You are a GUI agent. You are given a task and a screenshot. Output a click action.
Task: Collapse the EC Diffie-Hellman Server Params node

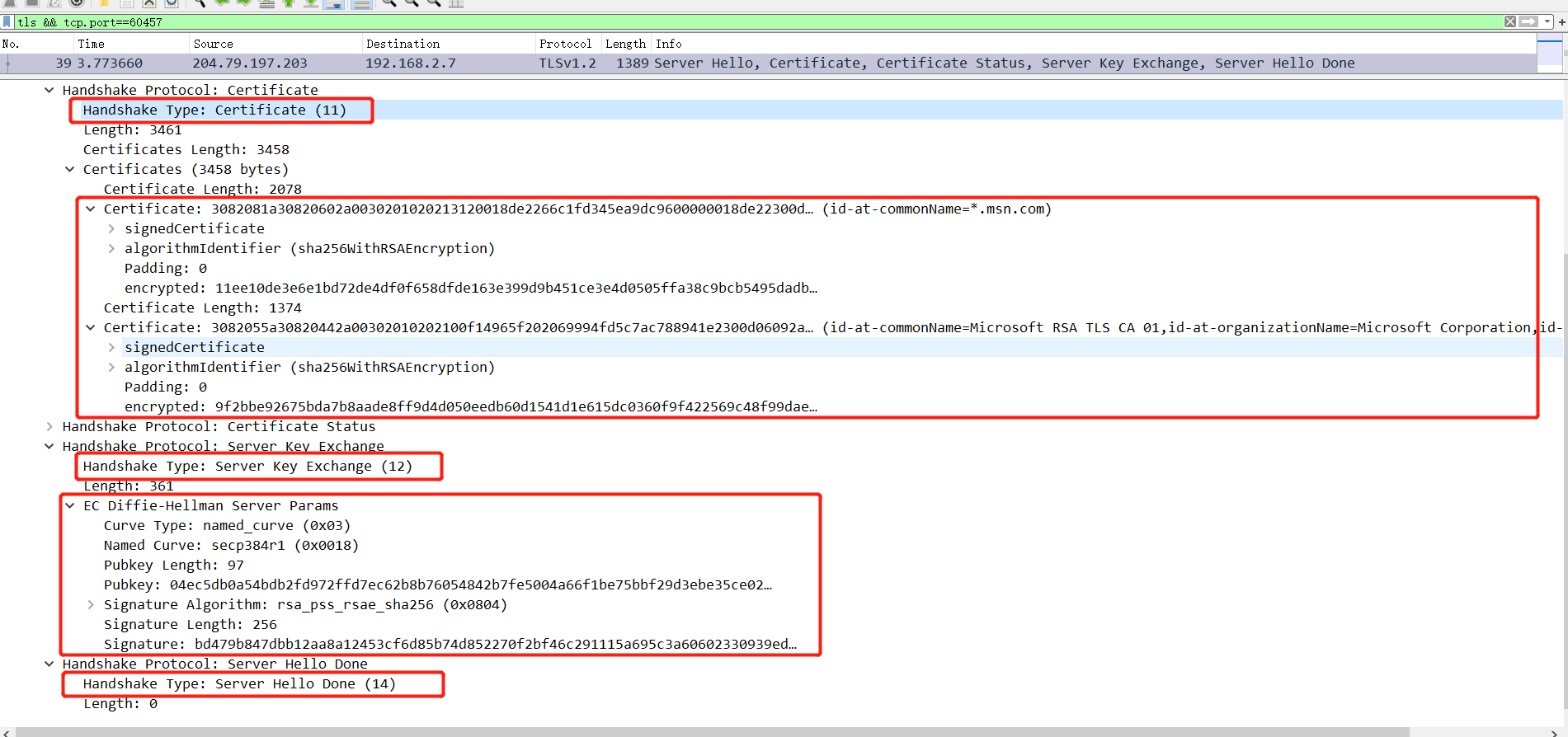coord(70,505)
